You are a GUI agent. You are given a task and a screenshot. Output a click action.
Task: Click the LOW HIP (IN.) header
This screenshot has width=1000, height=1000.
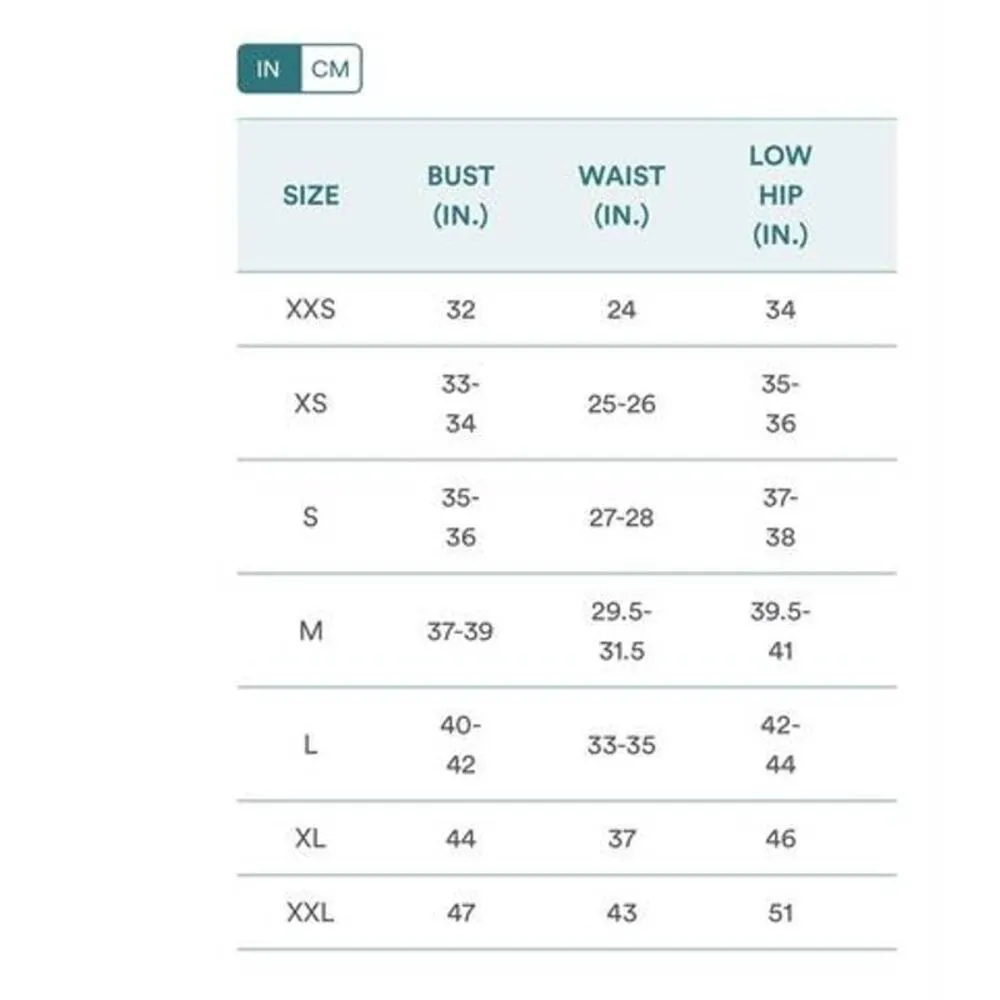pos(780,195)
